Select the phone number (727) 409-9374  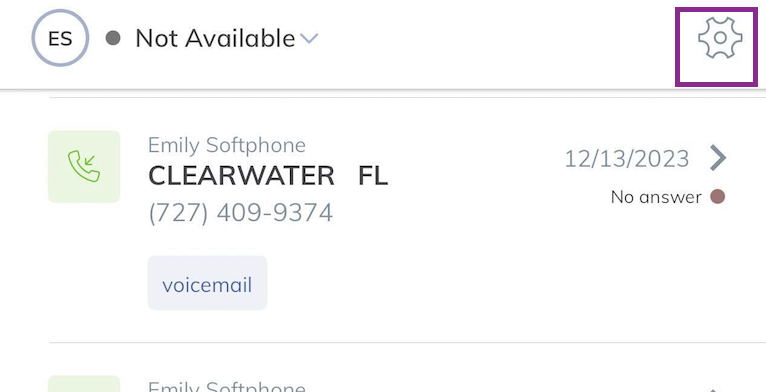coord(240,213)
